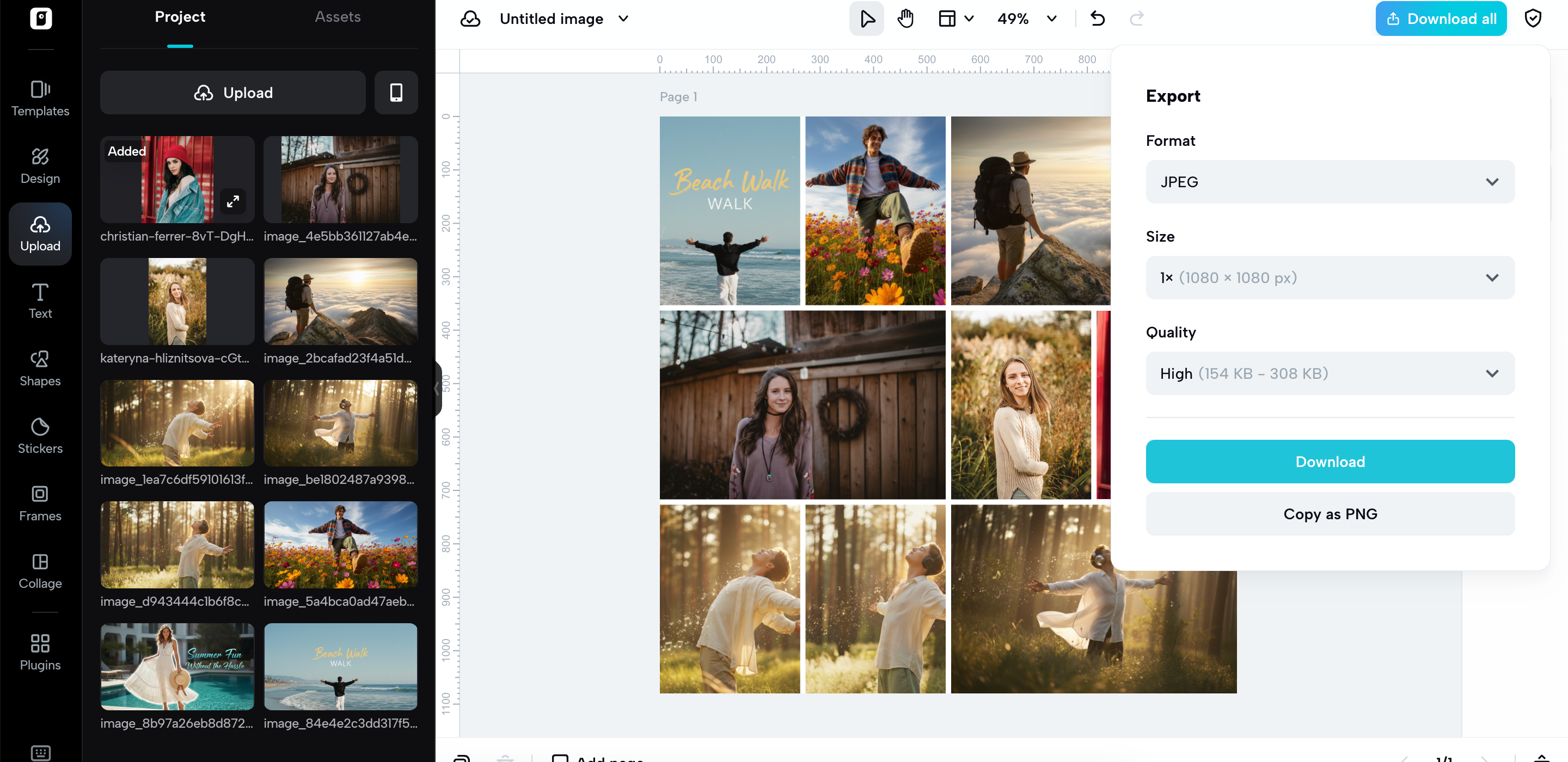Open the Templates panel
Image resolution: width=1568 pixels, height=762 pixels.
click(40, 98)
